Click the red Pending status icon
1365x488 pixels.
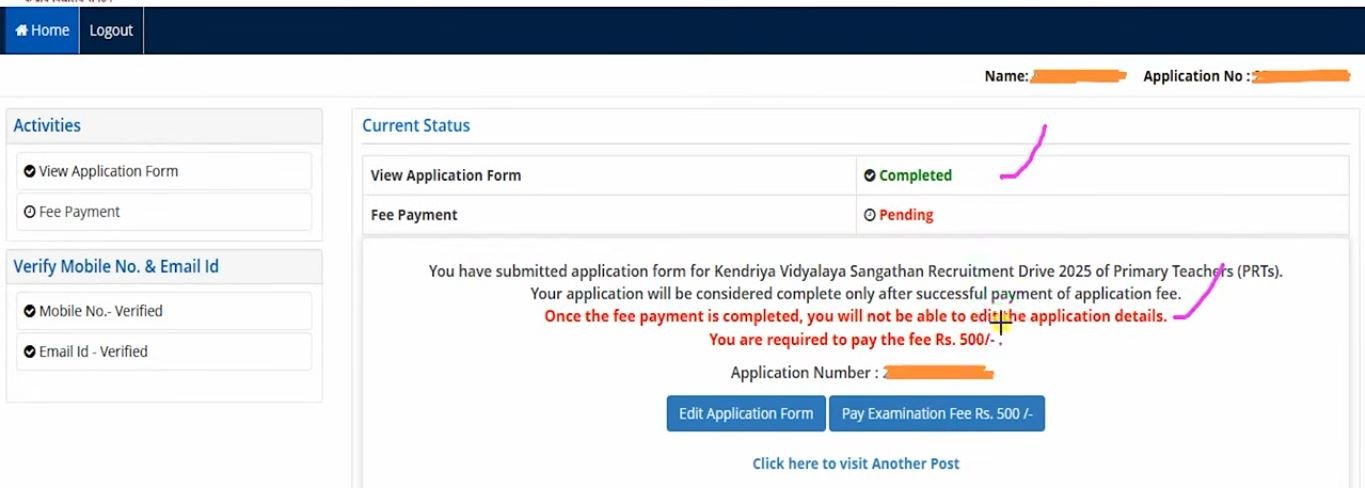[870, 215]
